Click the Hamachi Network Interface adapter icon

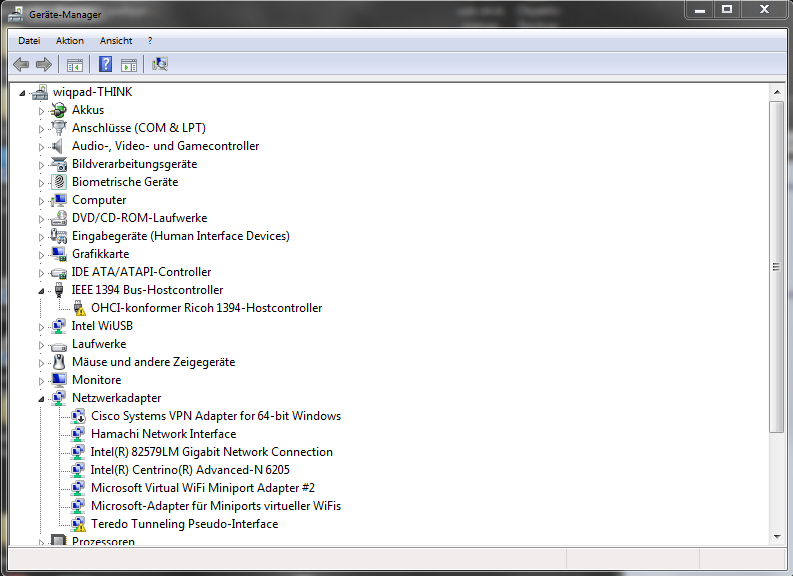pyautogui.click(x=78, y=434)
